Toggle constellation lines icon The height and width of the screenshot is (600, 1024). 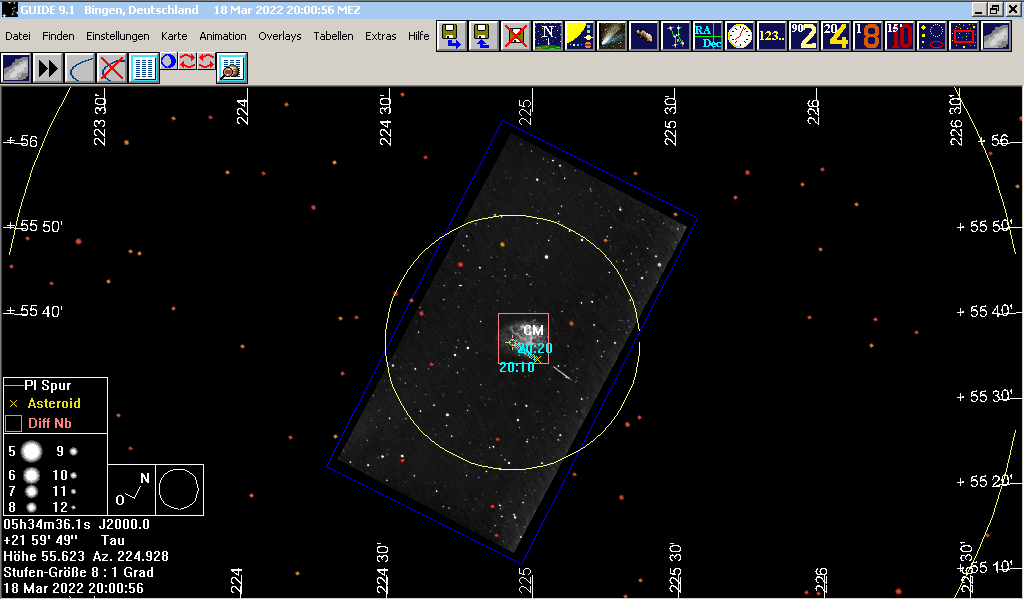(678, 37)
